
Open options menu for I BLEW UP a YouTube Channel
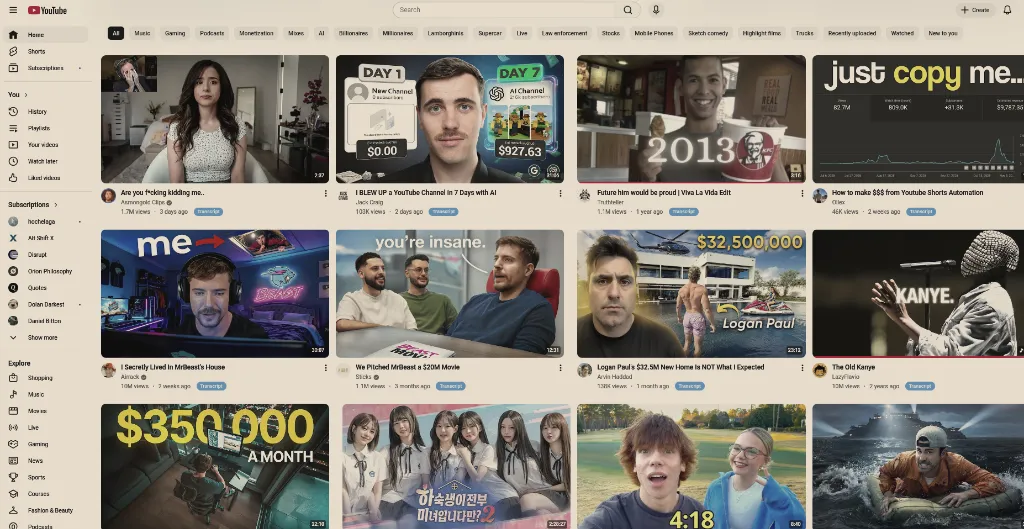click(x=560, y=193)
